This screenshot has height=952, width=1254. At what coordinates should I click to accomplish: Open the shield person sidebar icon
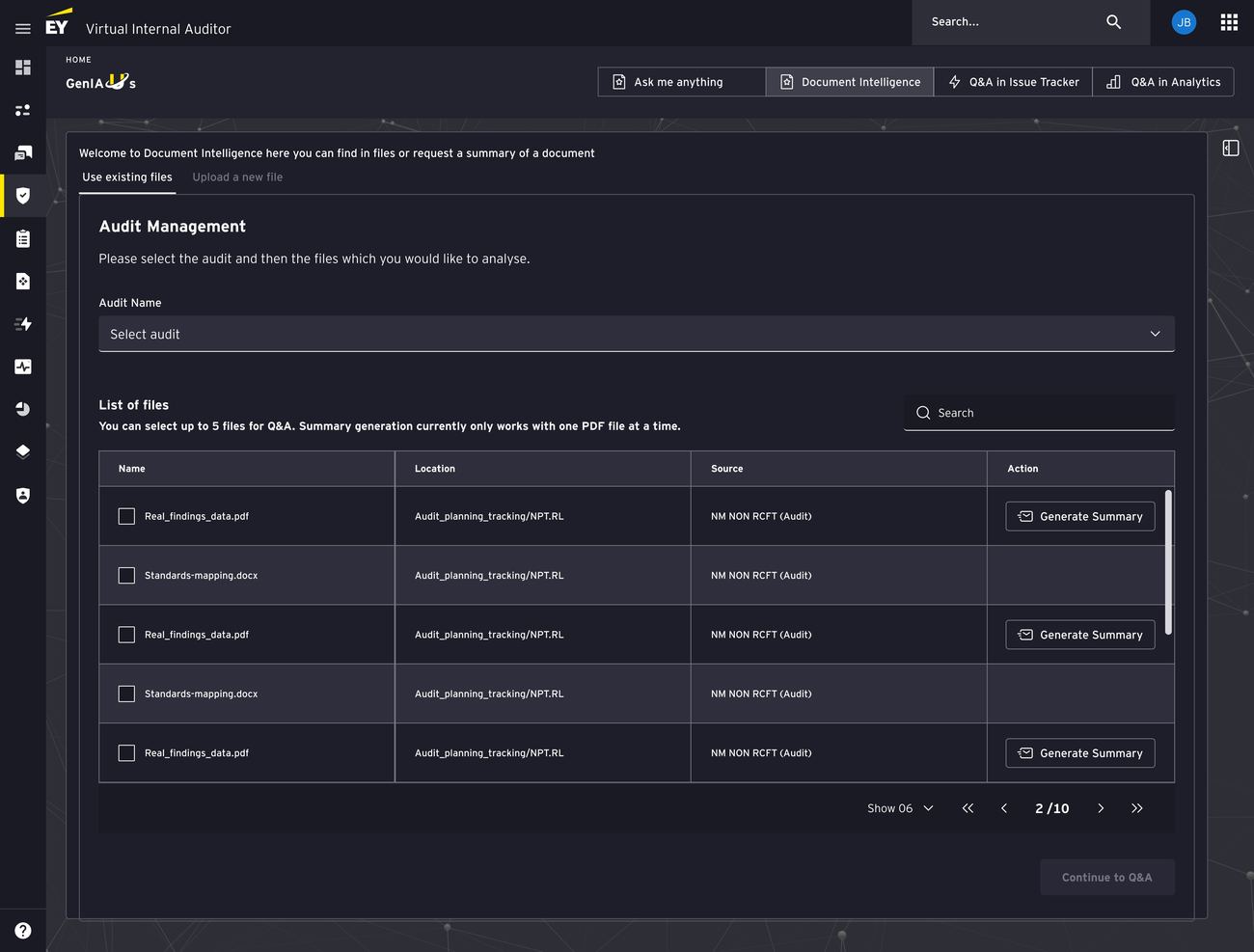click(x=23, y=495)
